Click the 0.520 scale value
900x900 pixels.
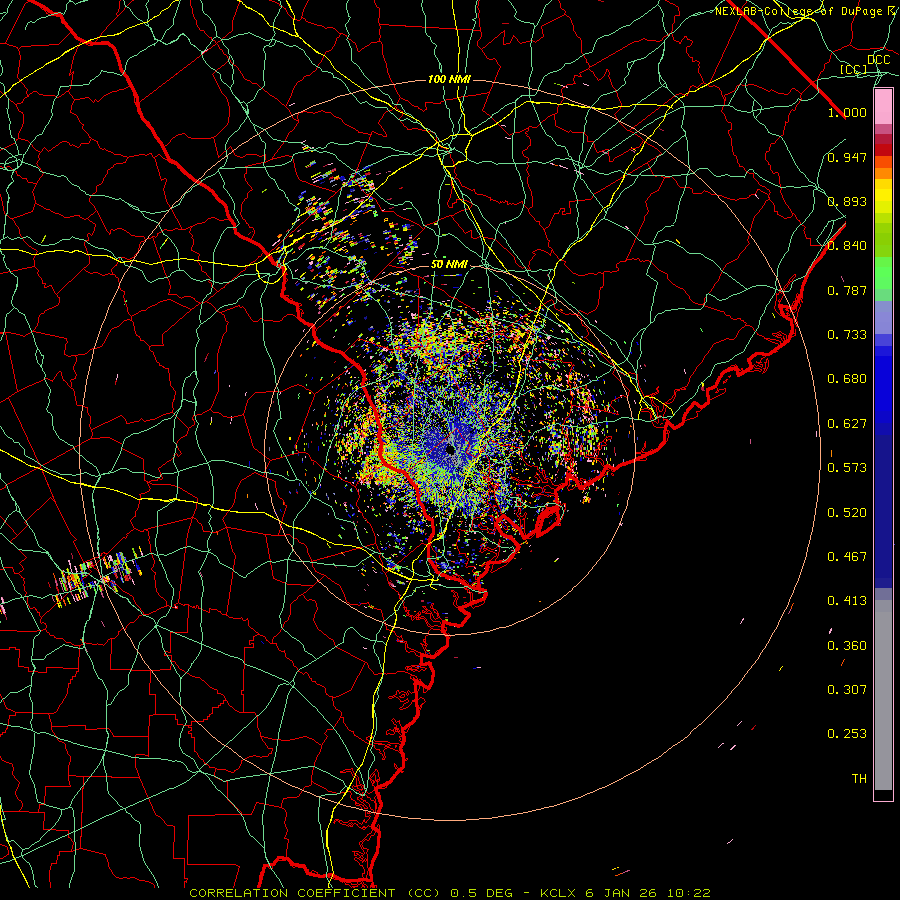click(847, 513)
